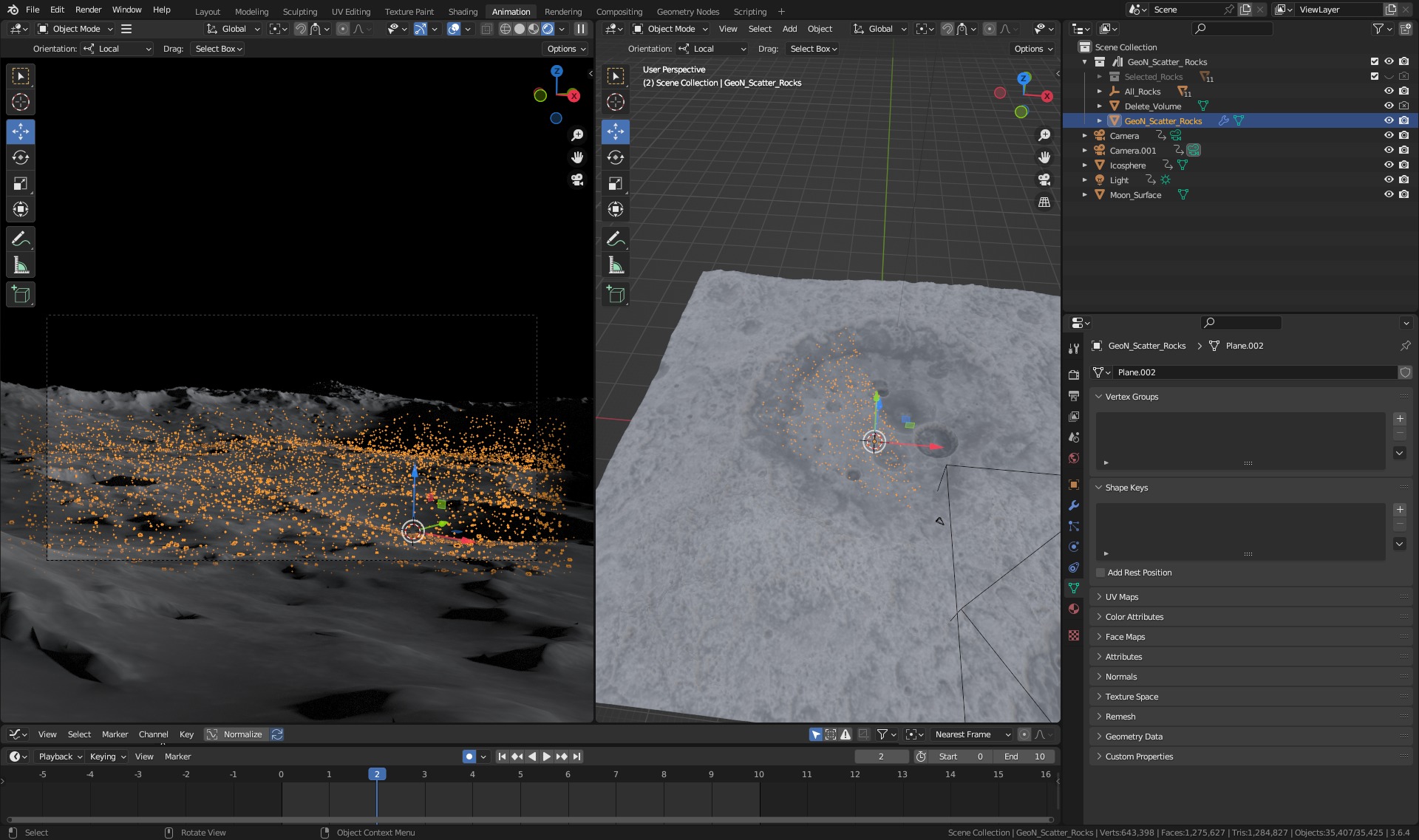Hide Moon_Surface in viewport via eye icon
The image size is (1419, 840).
tap(1389, 194)
